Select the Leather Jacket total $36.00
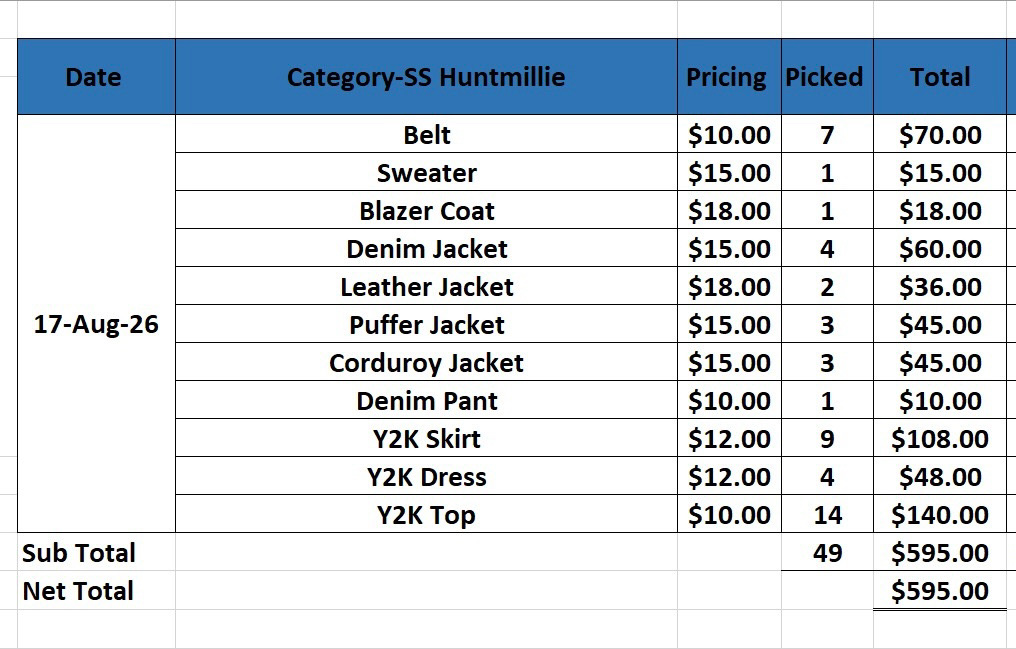This screenshot has width=1016, height=649. [940, 286]
